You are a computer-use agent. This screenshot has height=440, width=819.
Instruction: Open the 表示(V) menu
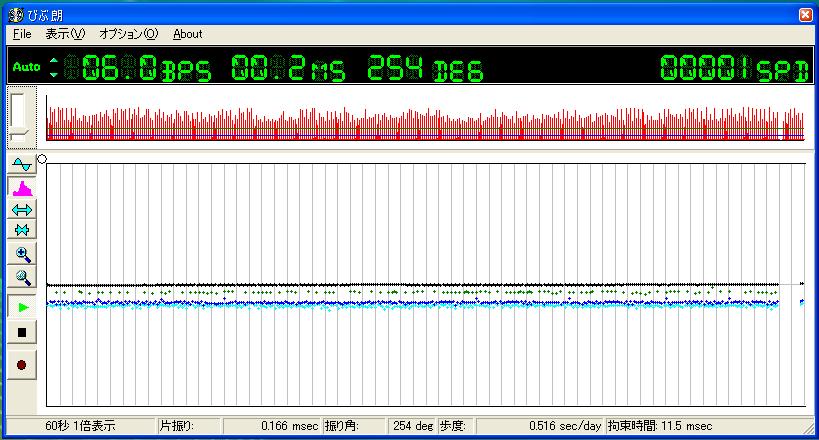(65, 34)
